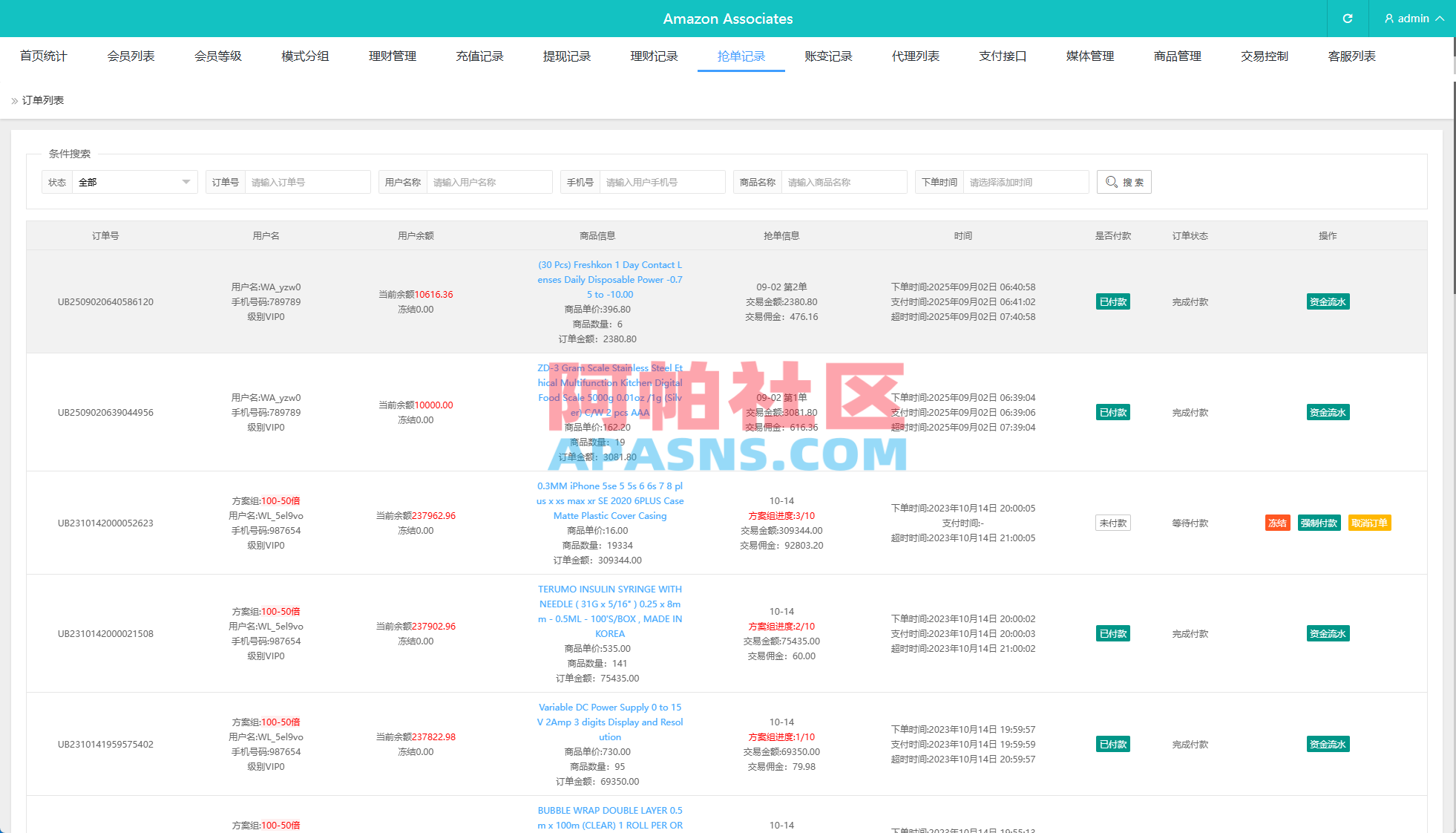Open the 充值记录 section

pos(479,56)
